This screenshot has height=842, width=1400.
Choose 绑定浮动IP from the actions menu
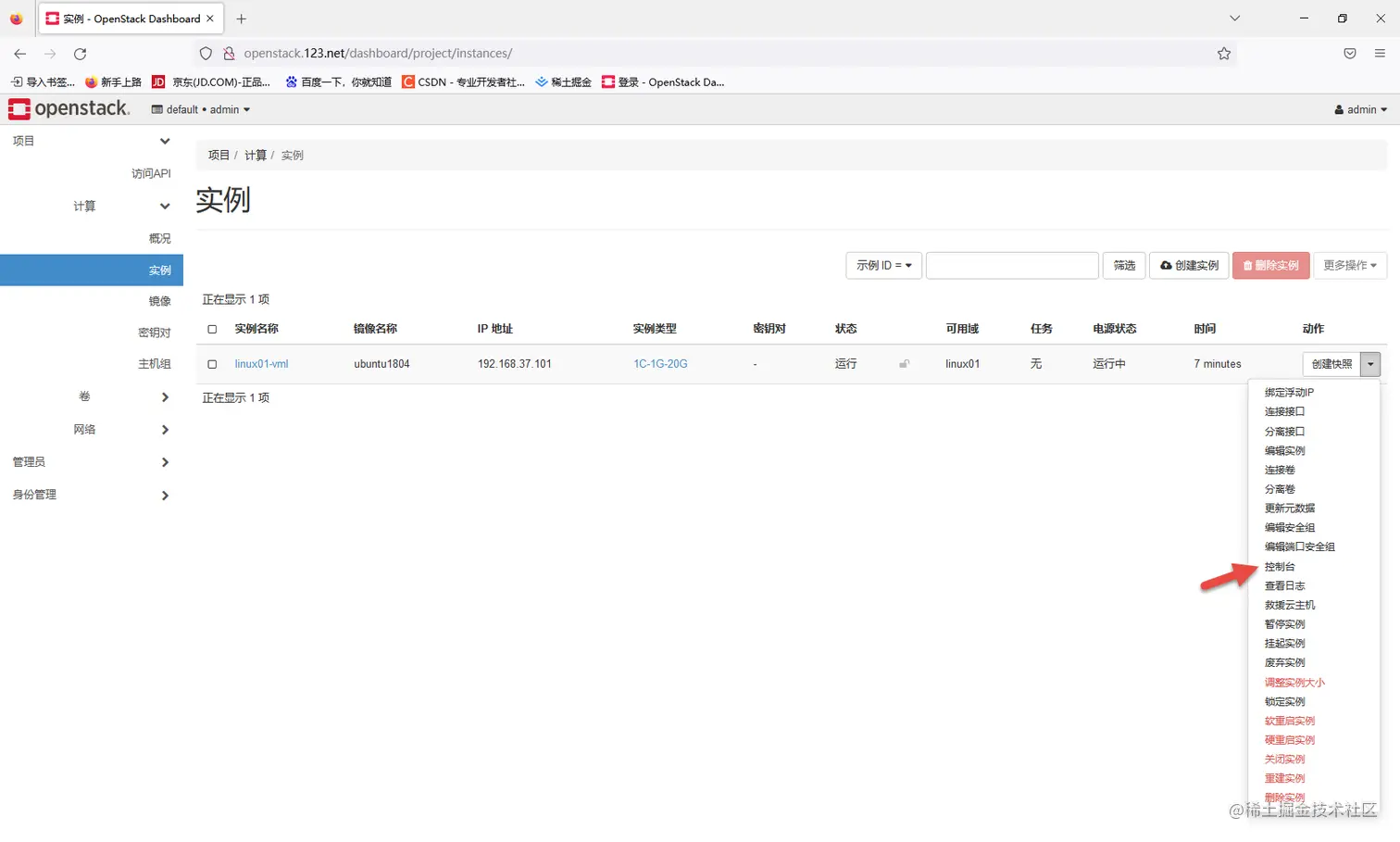coord(1289,393)
